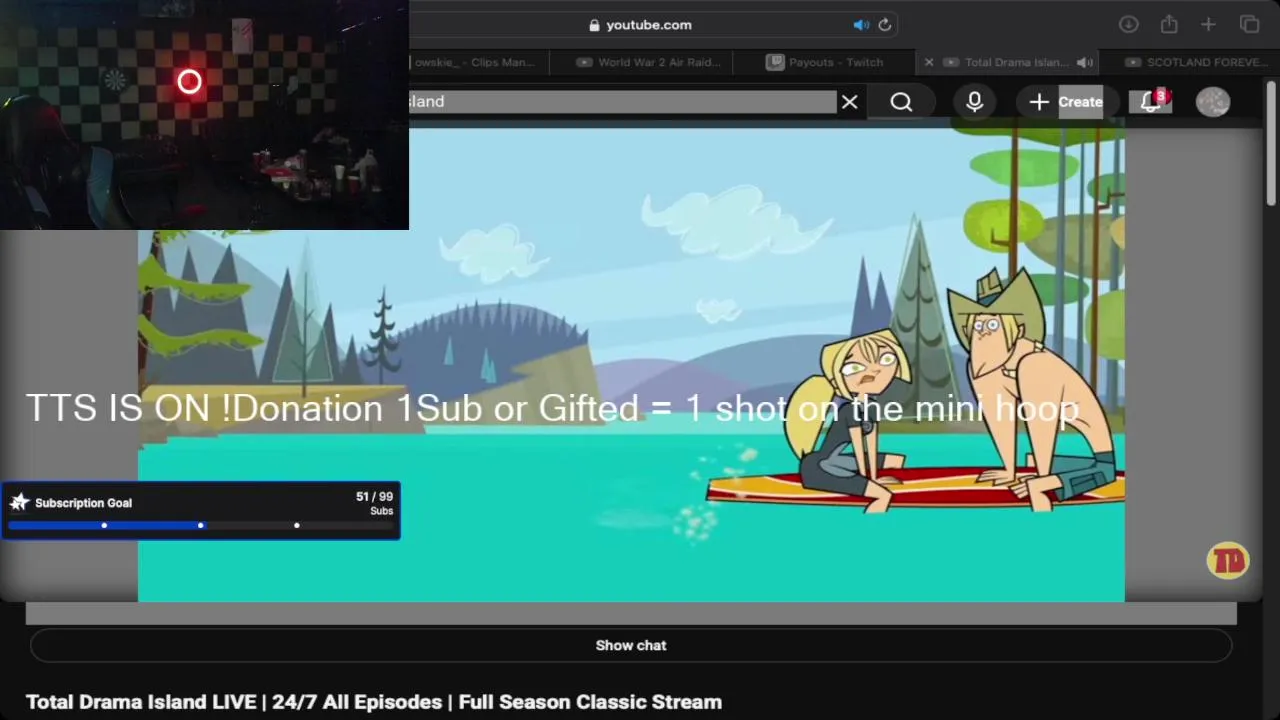Click the YouTube search magnifier button
Screen dimensions: 1280x720
(x=901, y=102)
